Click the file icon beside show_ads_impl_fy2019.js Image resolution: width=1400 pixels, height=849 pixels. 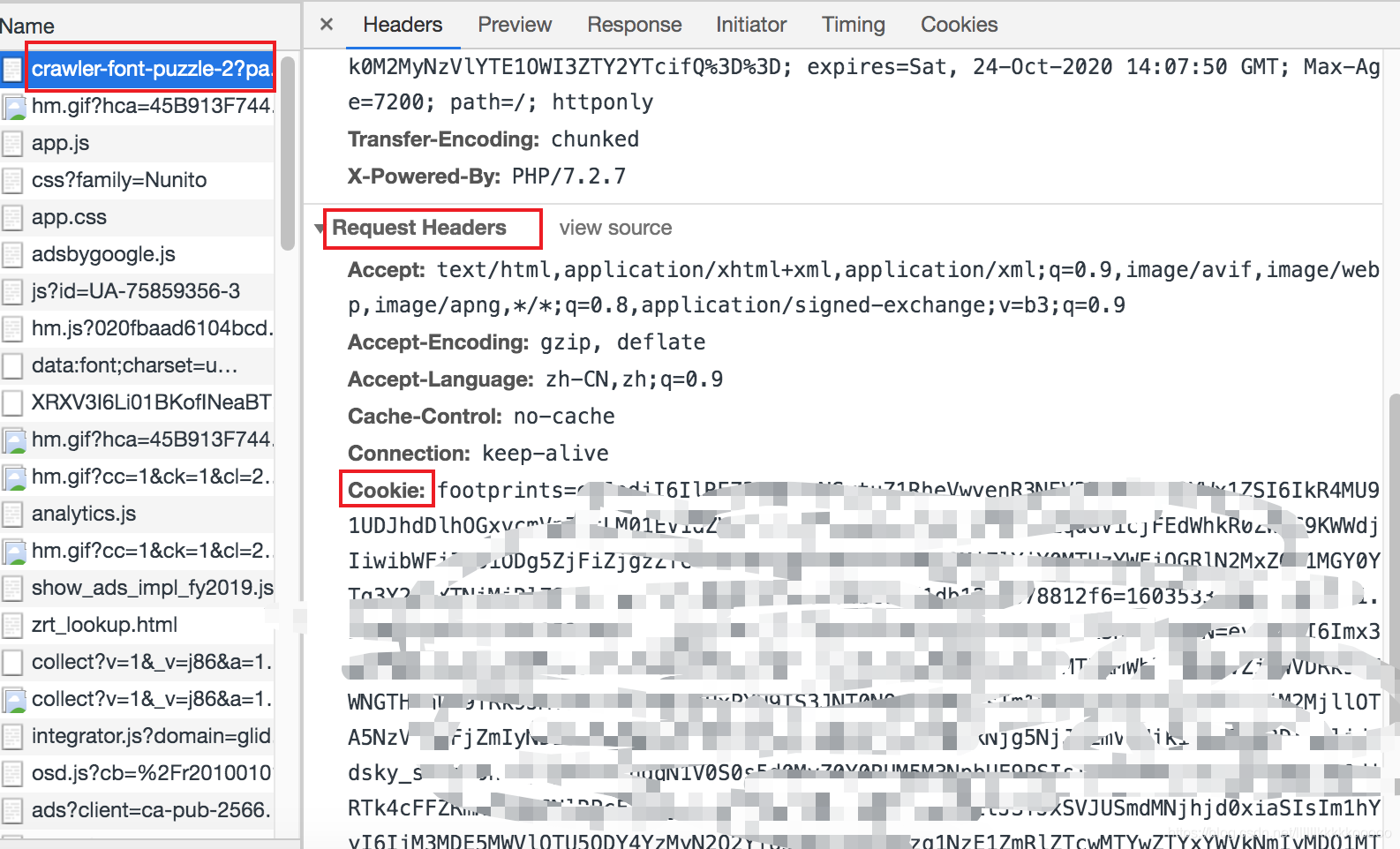tap(12, 588)
